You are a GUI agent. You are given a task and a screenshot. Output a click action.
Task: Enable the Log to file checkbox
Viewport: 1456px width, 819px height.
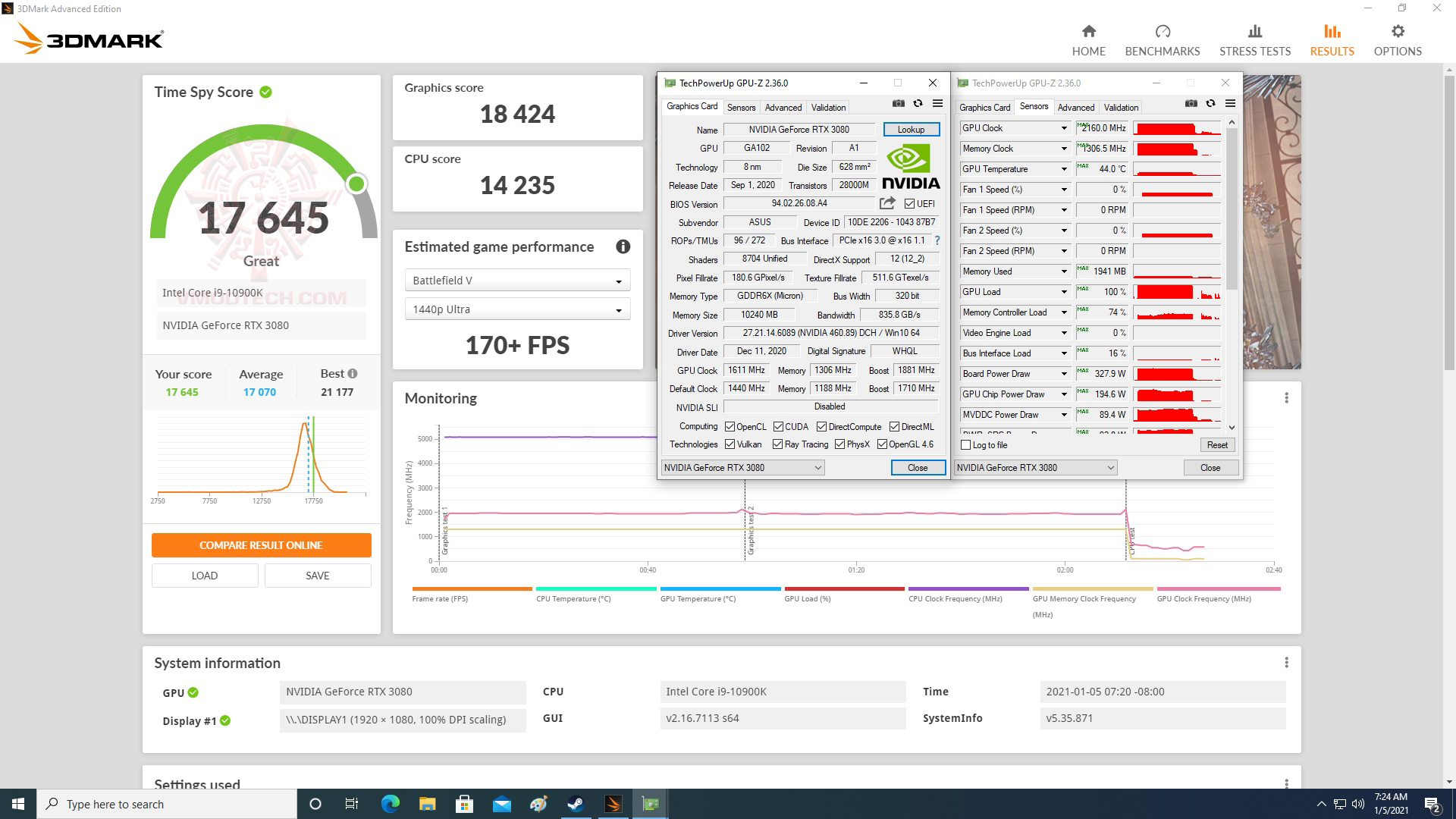pos(964,445)
